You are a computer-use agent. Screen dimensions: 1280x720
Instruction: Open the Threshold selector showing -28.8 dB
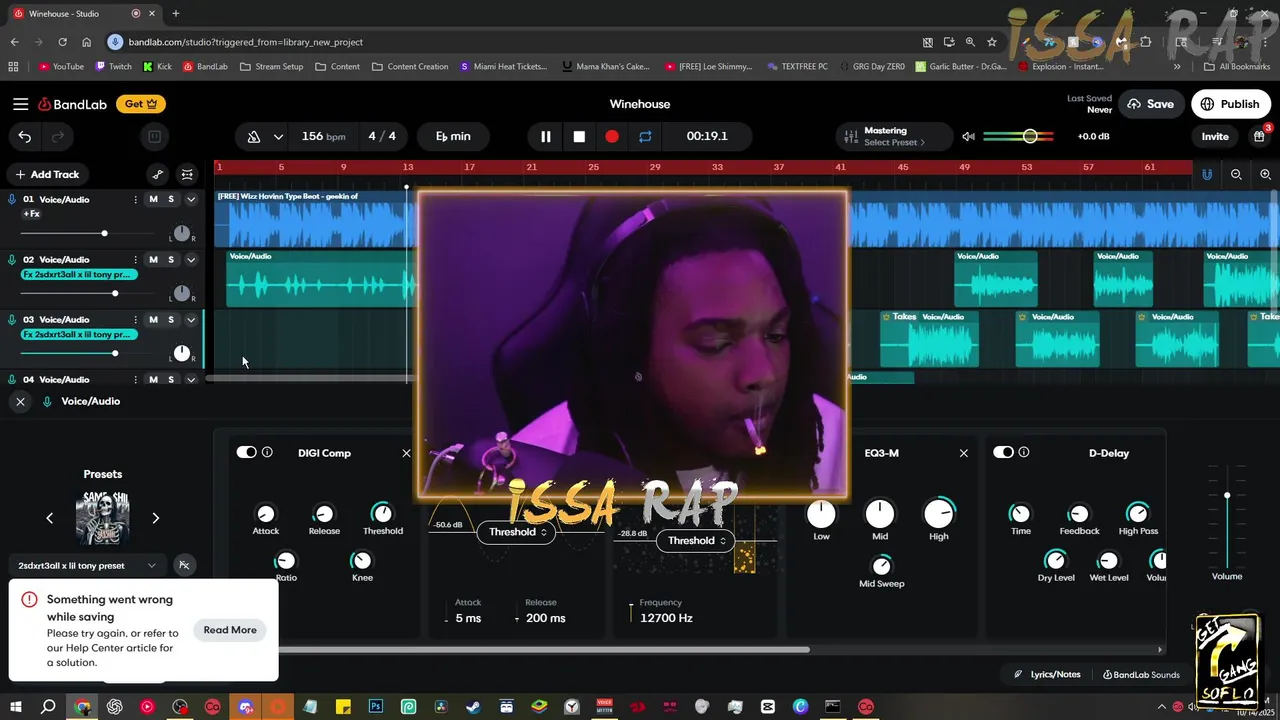[x=697, y=541]
